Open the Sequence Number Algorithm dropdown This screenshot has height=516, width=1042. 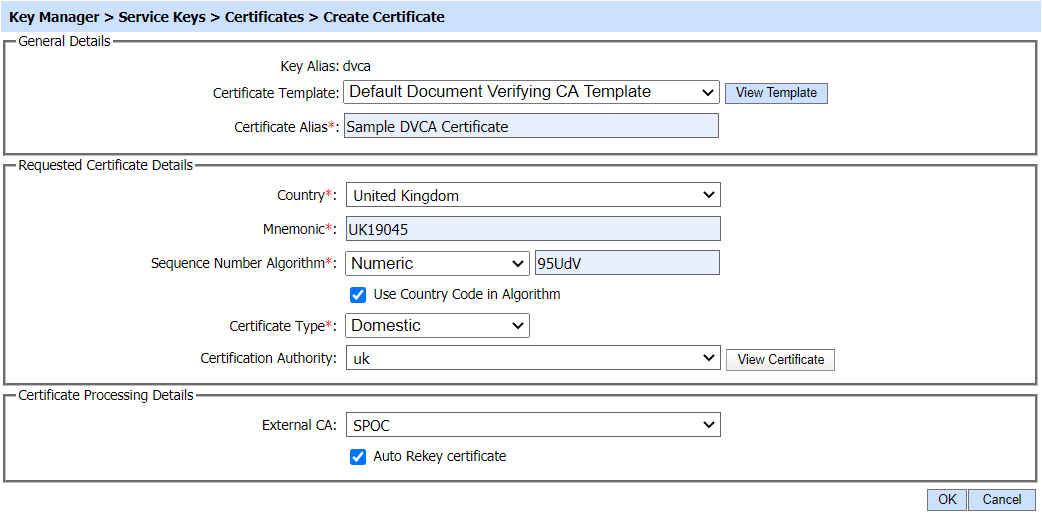coord(437,263)
